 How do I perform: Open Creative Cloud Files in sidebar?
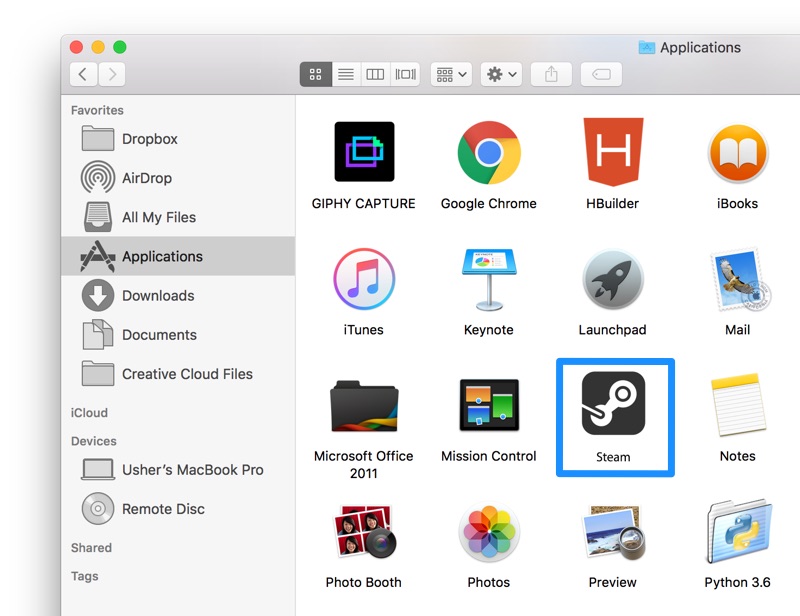pos(178,374)
